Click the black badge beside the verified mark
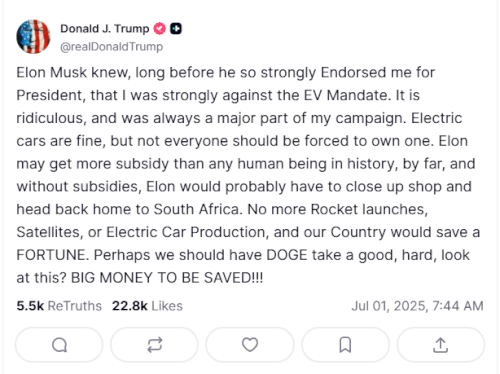 click(x=176, y=29)
